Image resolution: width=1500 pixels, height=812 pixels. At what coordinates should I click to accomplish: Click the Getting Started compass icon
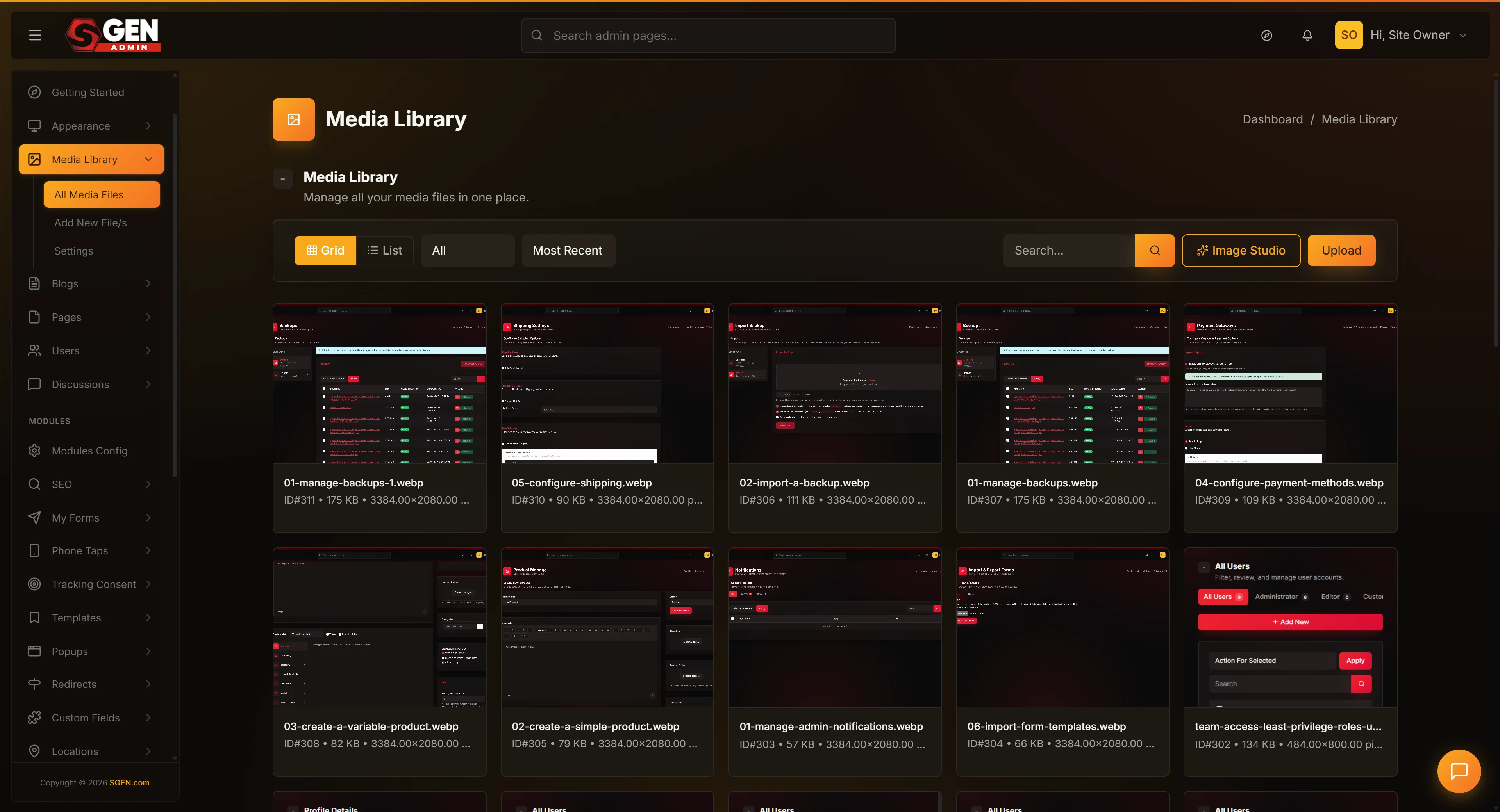[34, 92]
